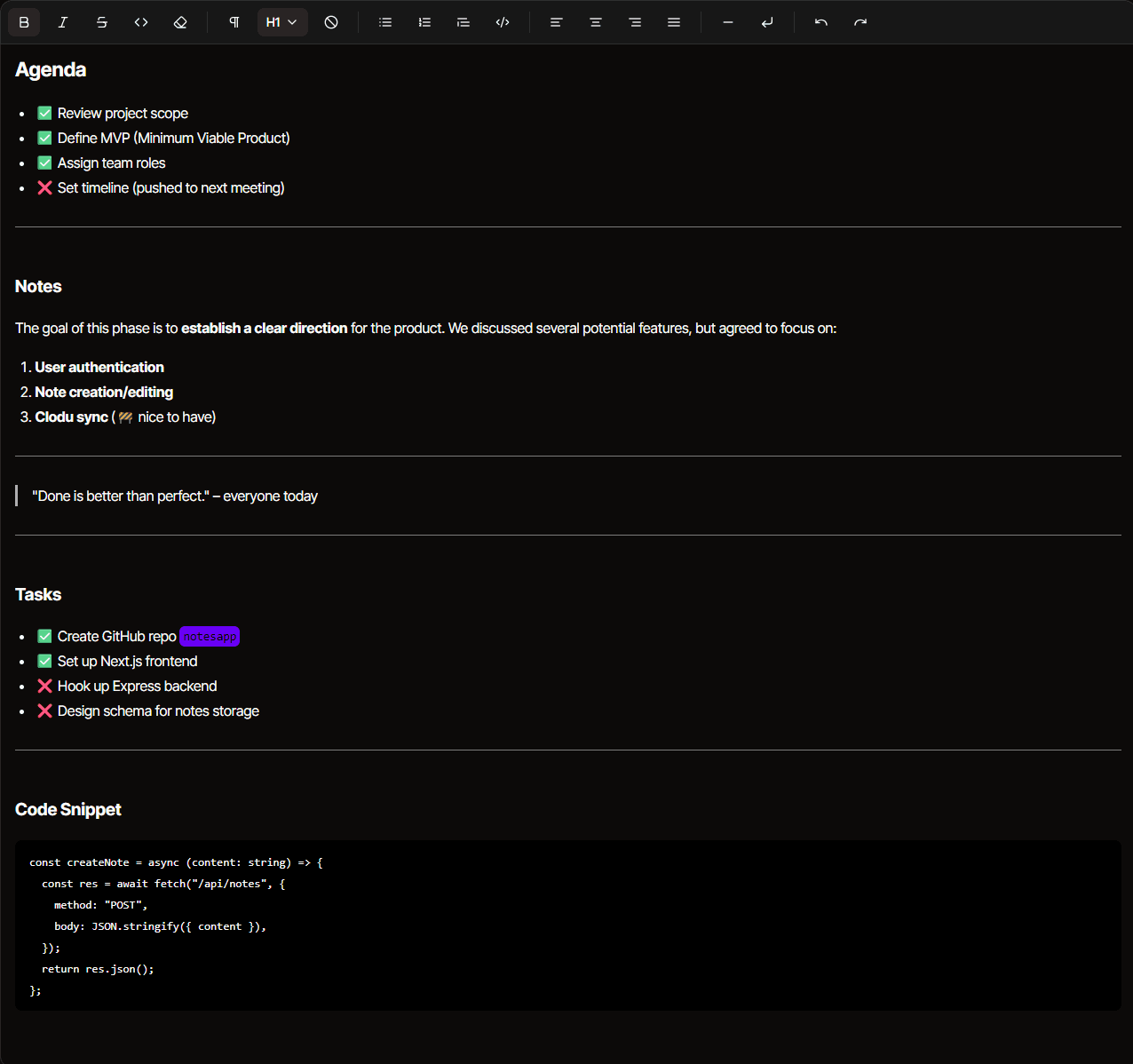Viewport: 1133px width, 1064px height.
Task: Click the 'return res.json();' code line
Action: 98,969
